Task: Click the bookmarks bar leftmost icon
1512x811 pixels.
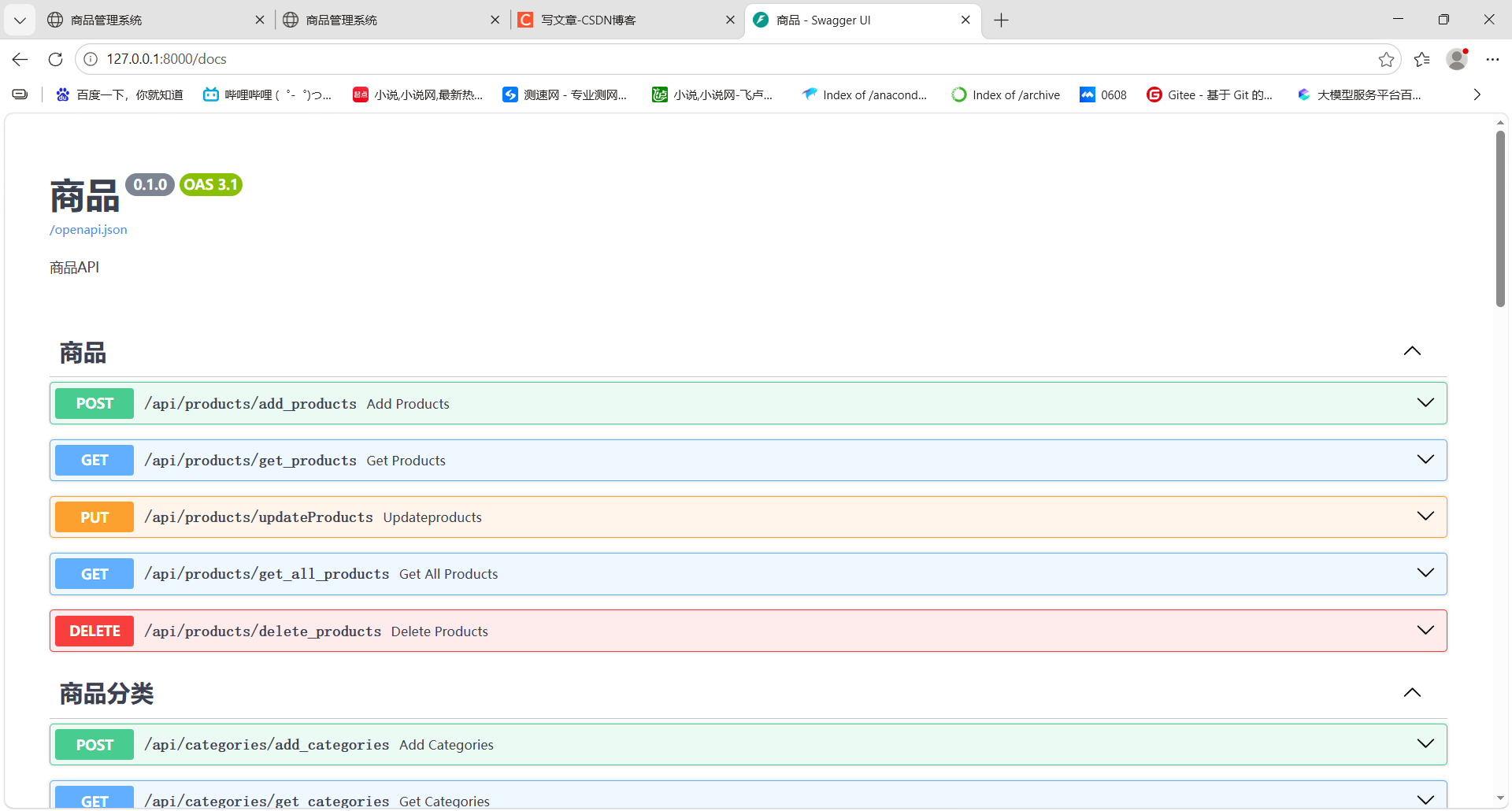Action: 20,94
